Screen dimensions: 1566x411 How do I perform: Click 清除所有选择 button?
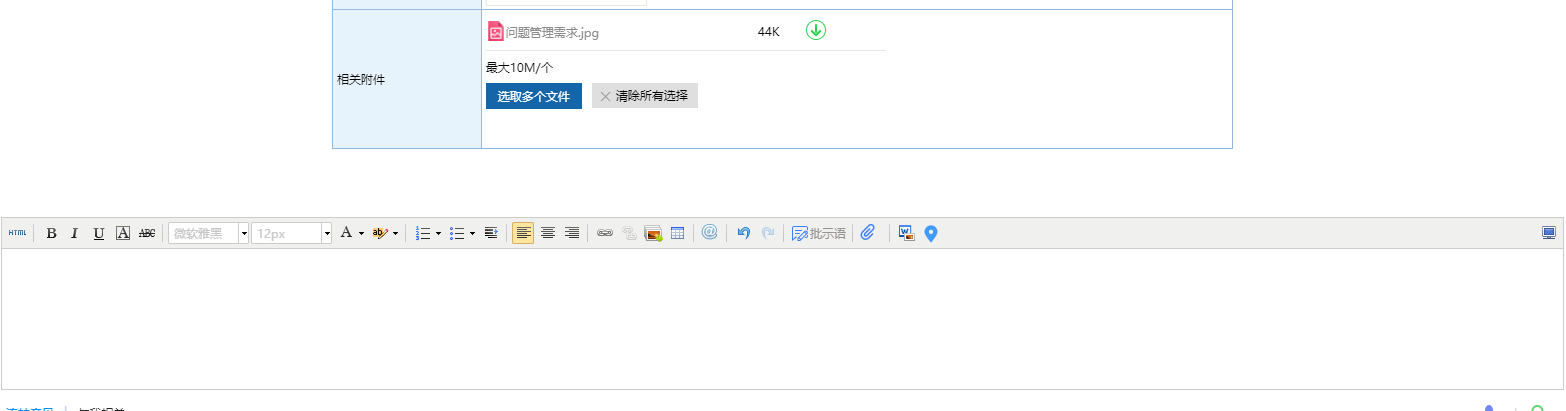[x=644, y=96]
